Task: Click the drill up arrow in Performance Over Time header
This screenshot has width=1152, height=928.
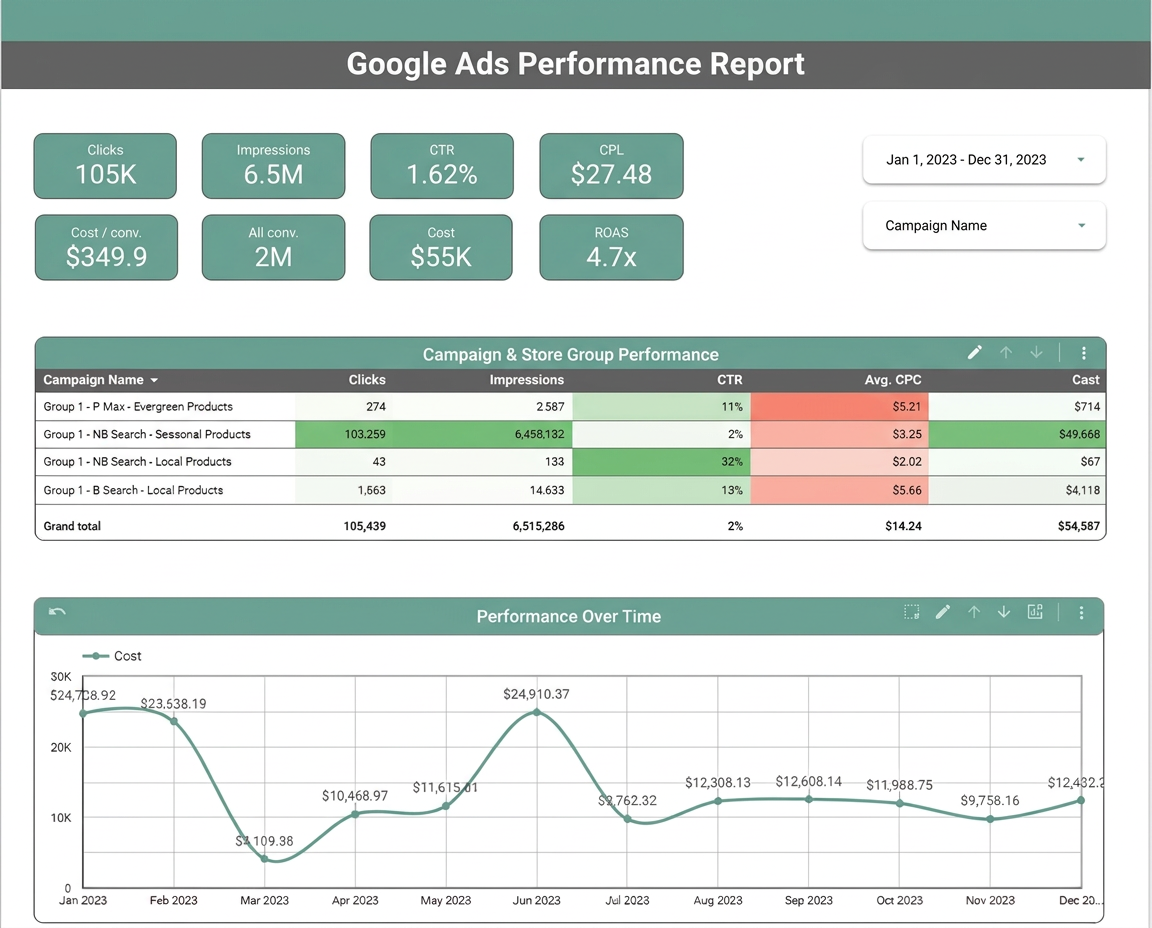Action: [974, 612]
